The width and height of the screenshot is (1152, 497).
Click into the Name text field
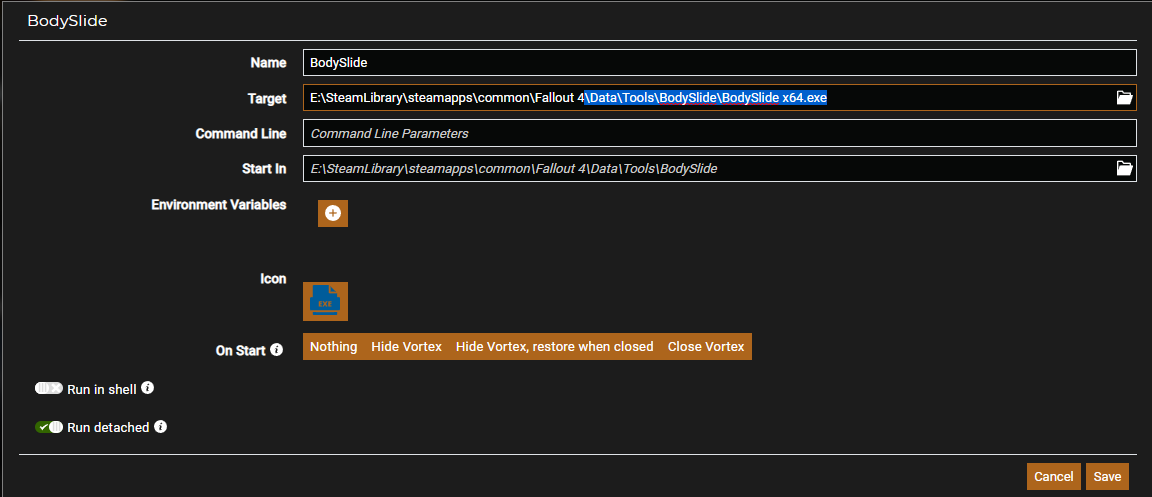point(719,62)
